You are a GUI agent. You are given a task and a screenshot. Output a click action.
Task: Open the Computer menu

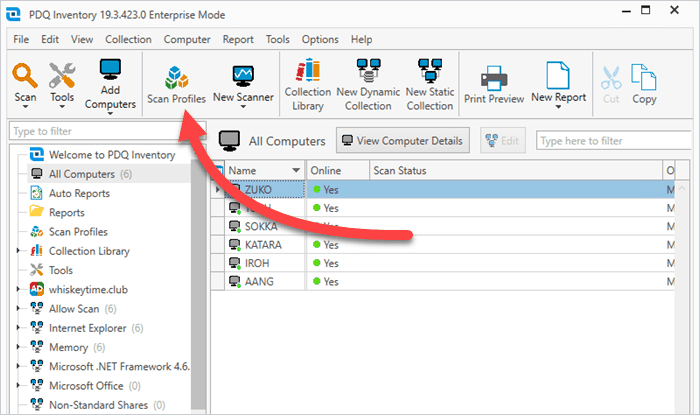click(187, 39)
